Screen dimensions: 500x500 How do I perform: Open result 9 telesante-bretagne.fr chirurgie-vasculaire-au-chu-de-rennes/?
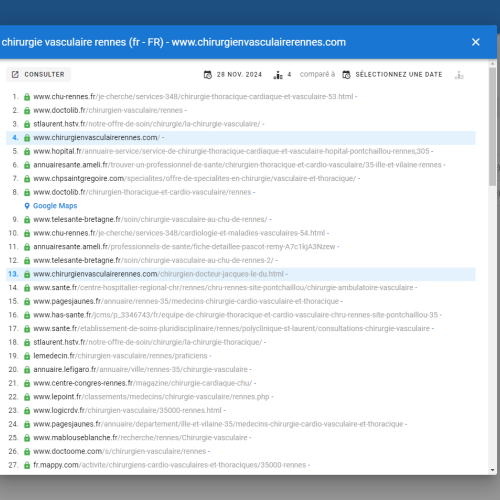click(x=150, y=219)
